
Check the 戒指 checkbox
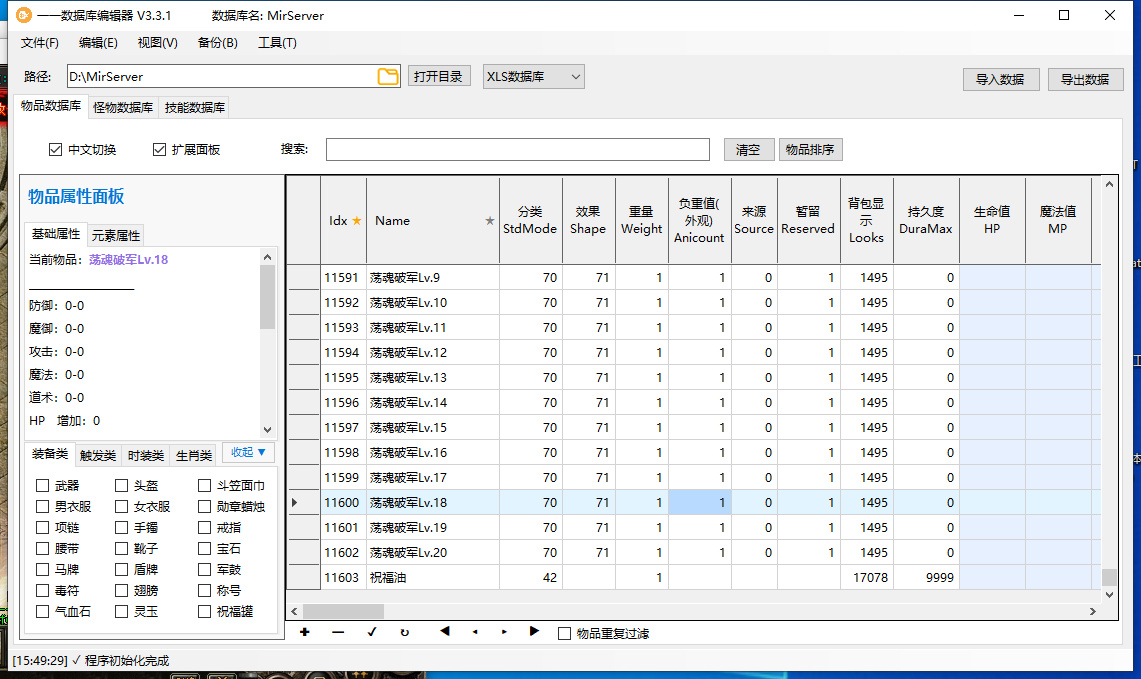pos(204,528)
